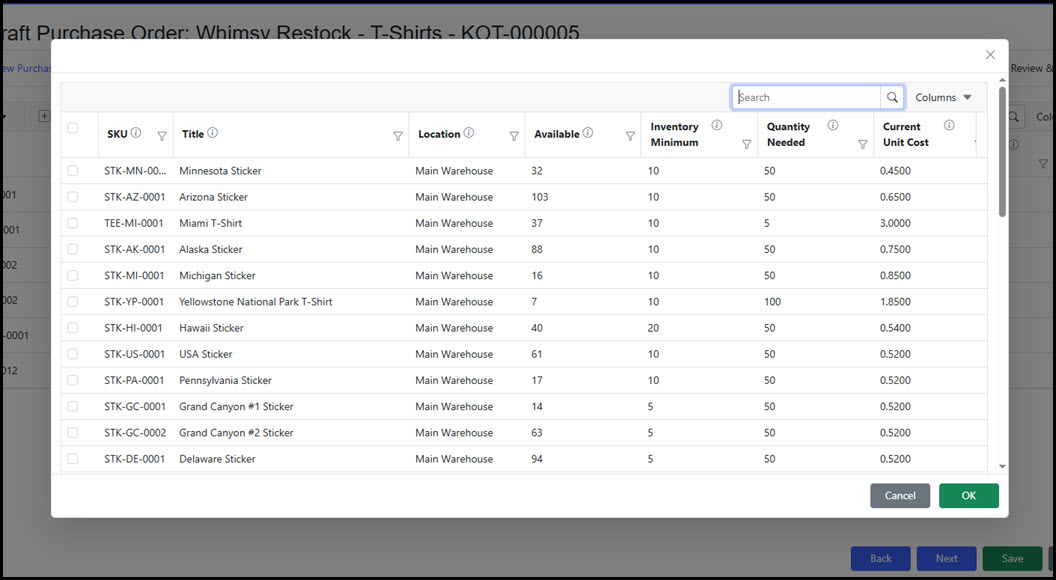Tick the Hawaii Sticker row checkbox
The image size is (1056, 580).
72,328
